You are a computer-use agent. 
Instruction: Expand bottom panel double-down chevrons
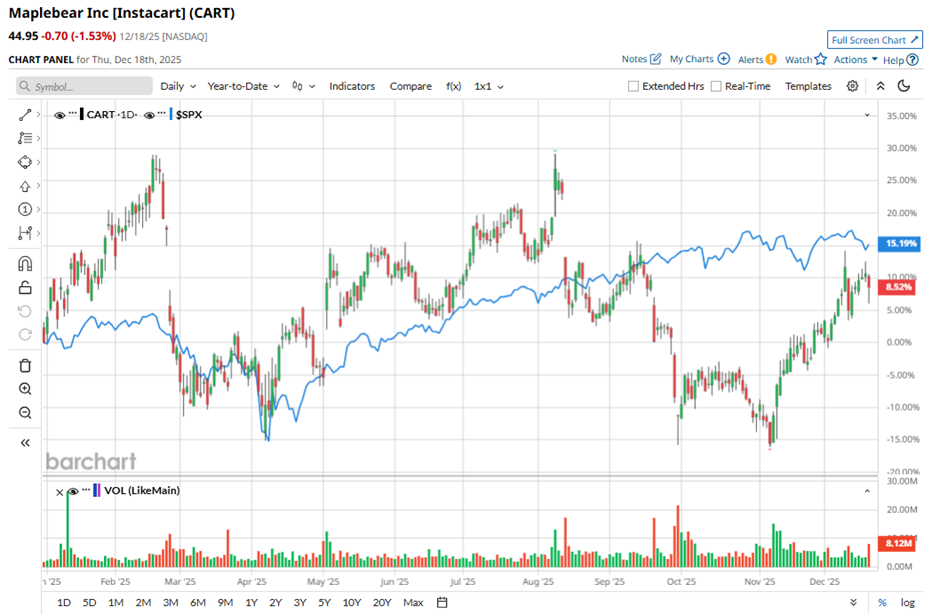click(x=853, y=602)
